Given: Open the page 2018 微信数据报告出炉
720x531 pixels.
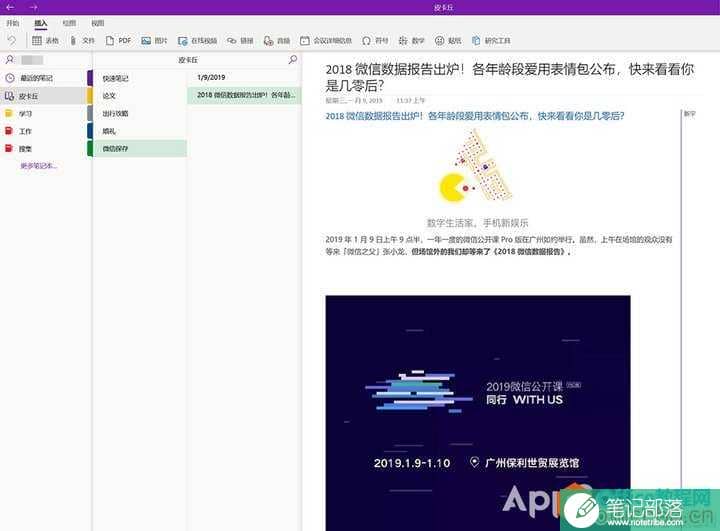Looking at the screenshot, I should coord(244,95).
